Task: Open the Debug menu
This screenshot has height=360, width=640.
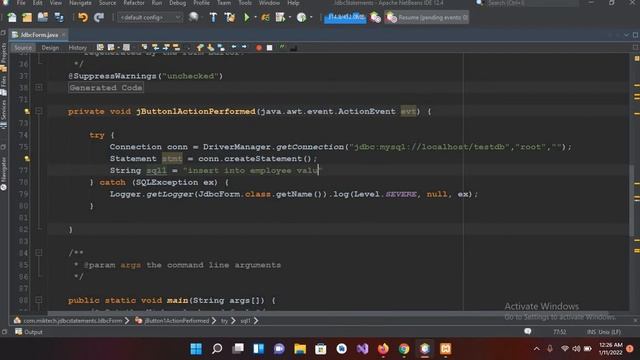Action: point(177,3)
